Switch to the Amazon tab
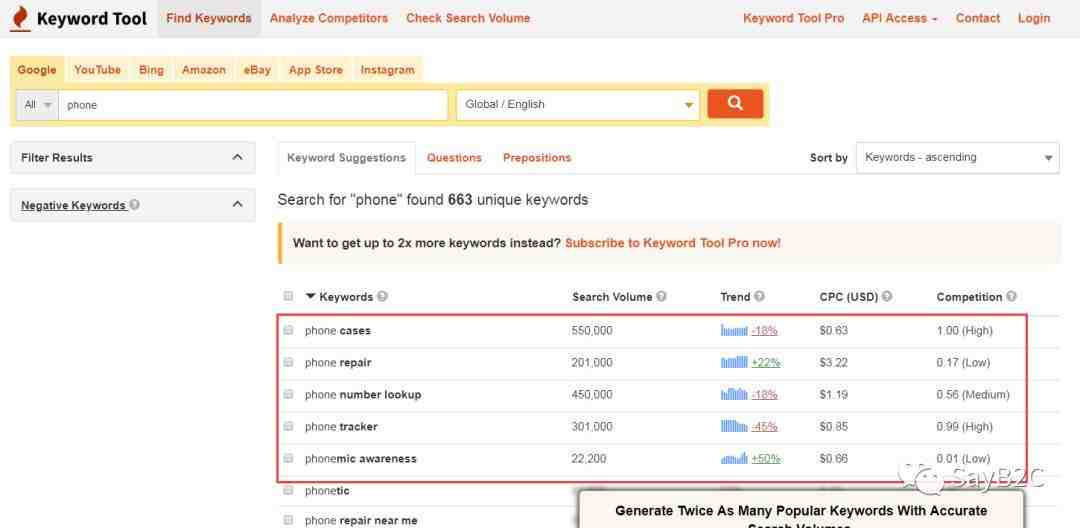This screenshot has width=1080, height=528. pyautogui.click(x=204, y=70)
